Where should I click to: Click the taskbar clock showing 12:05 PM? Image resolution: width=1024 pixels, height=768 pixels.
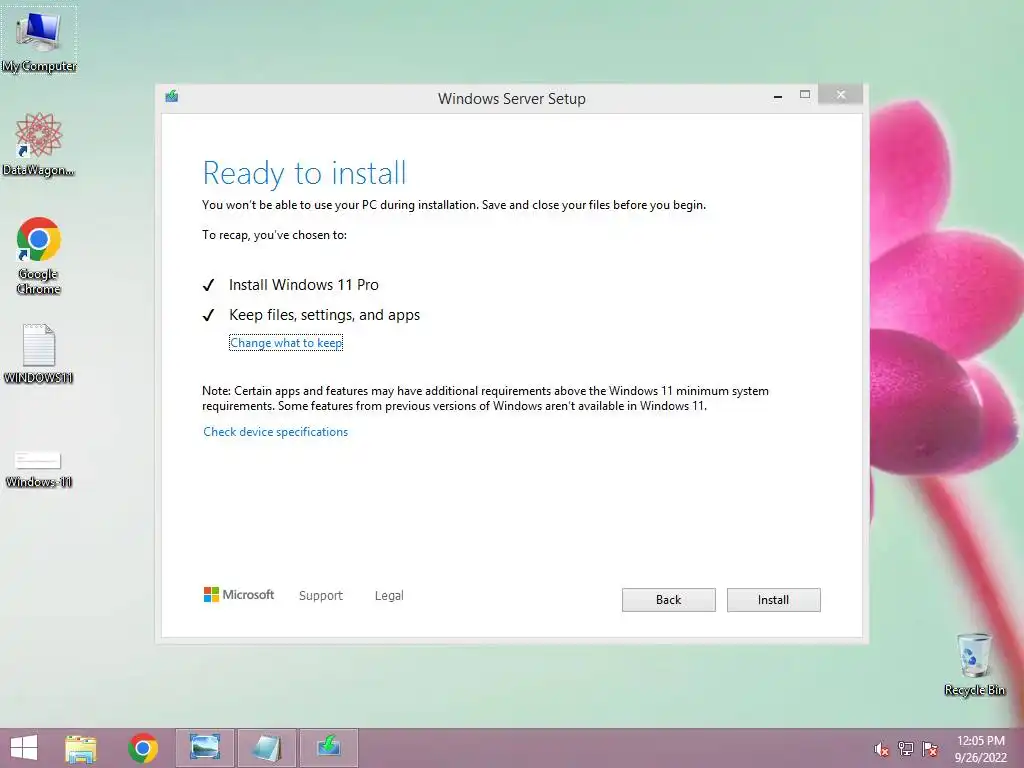coord(980,748)
